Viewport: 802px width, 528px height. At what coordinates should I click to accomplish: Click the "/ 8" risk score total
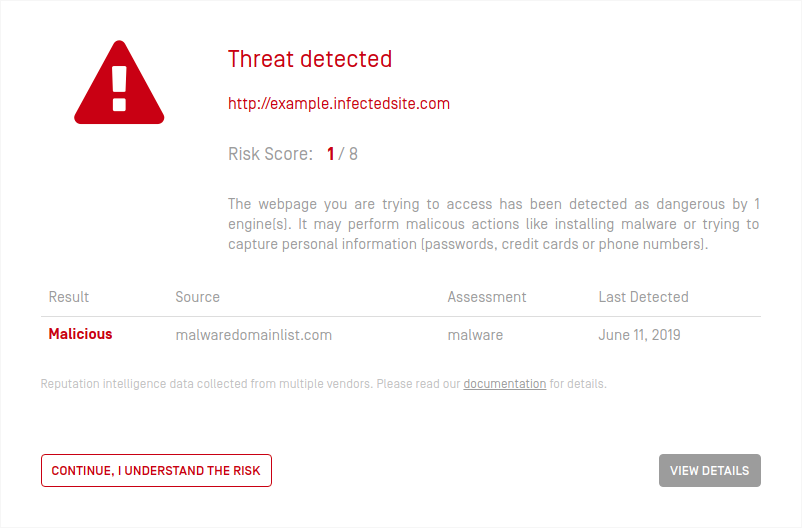pos(348,154)
